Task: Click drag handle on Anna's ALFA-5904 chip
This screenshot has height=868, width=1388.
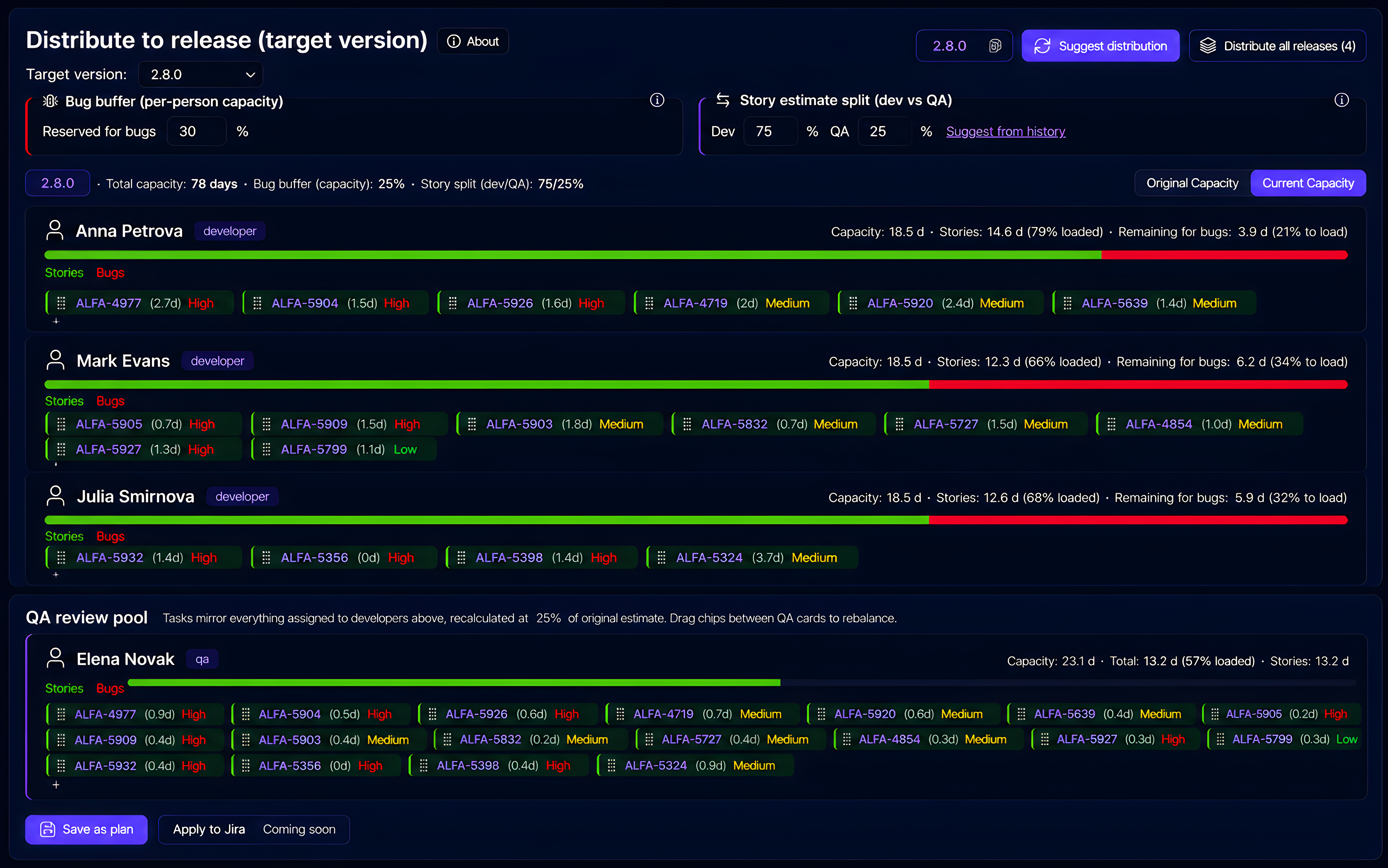Action: [257, 303]
